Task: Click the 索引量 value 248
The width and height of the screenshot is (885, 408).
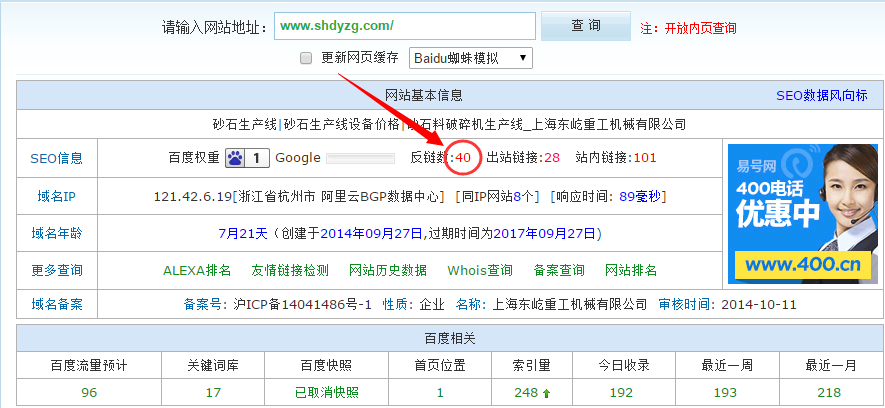Action: click(x=526, y=392)
